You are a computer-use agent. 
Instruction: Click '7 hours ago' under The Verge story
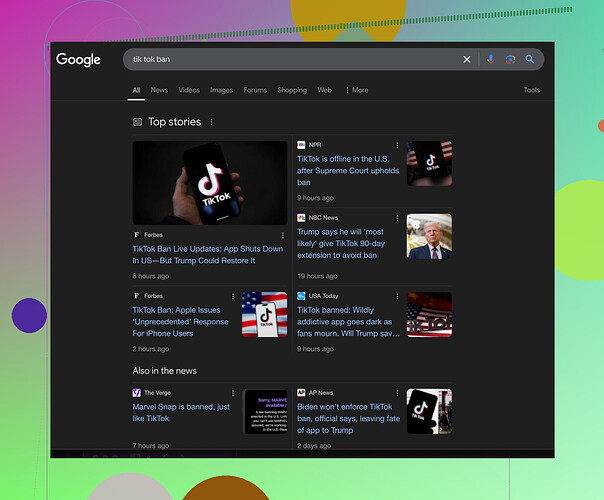tap(151, 446)
